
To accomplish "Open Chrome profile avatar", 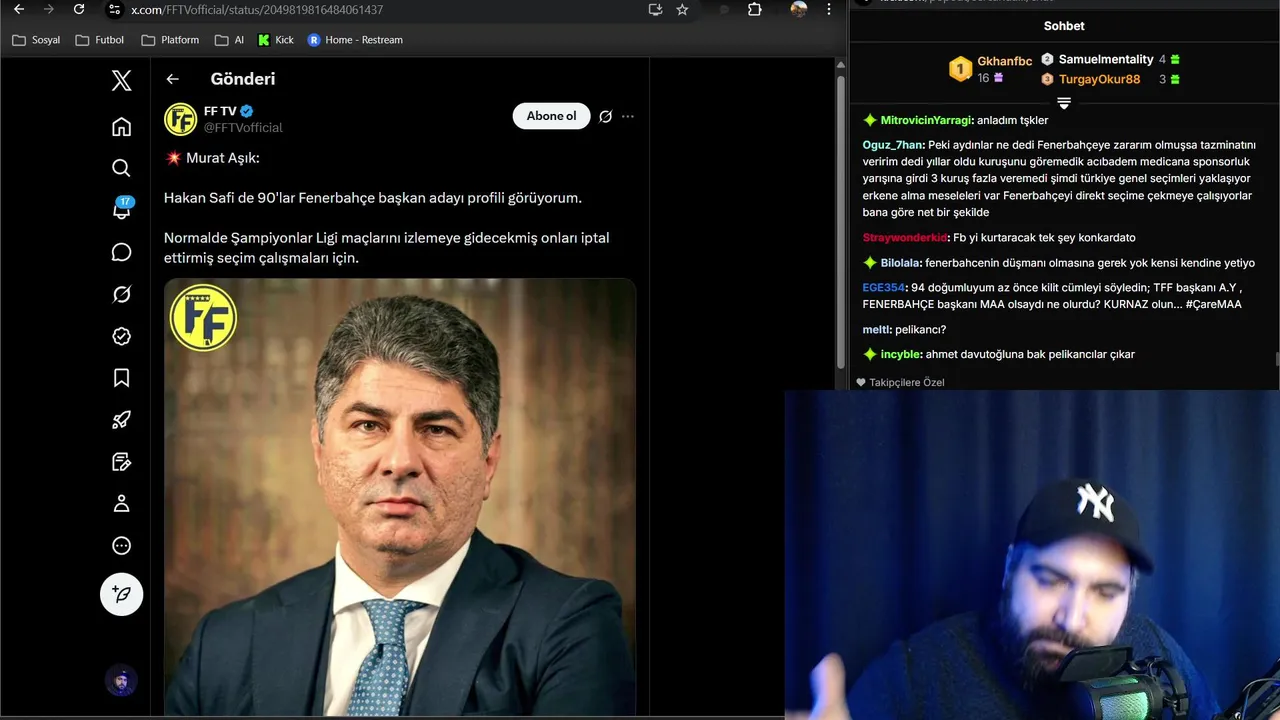I will click(x=798, y=9).
